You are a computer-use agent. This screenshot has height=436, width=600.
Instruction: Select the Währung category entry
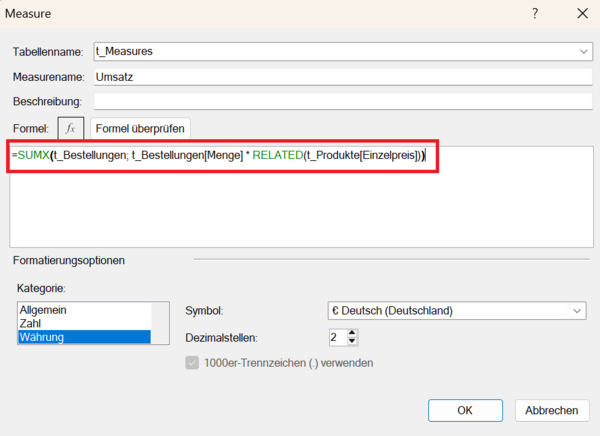point(45,337)
